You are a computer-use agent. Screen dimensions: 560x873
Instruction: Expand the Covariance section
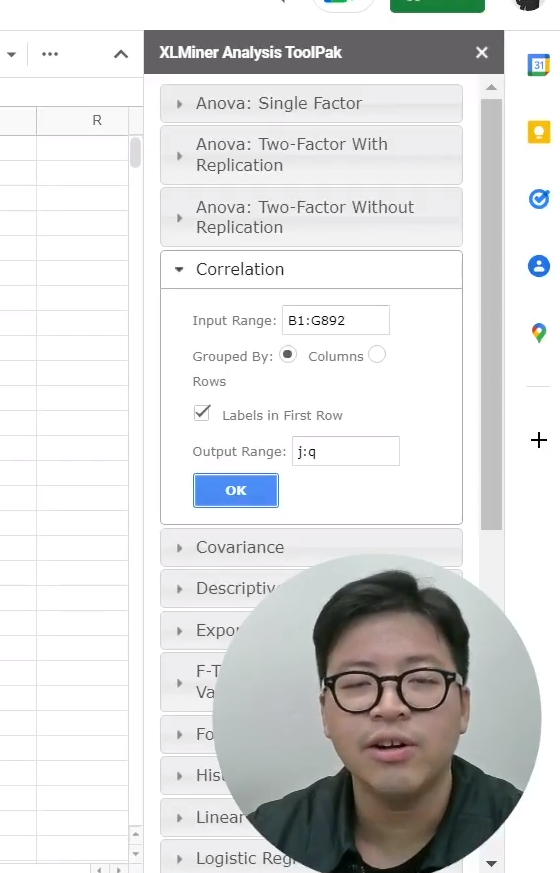coord(311,547)
